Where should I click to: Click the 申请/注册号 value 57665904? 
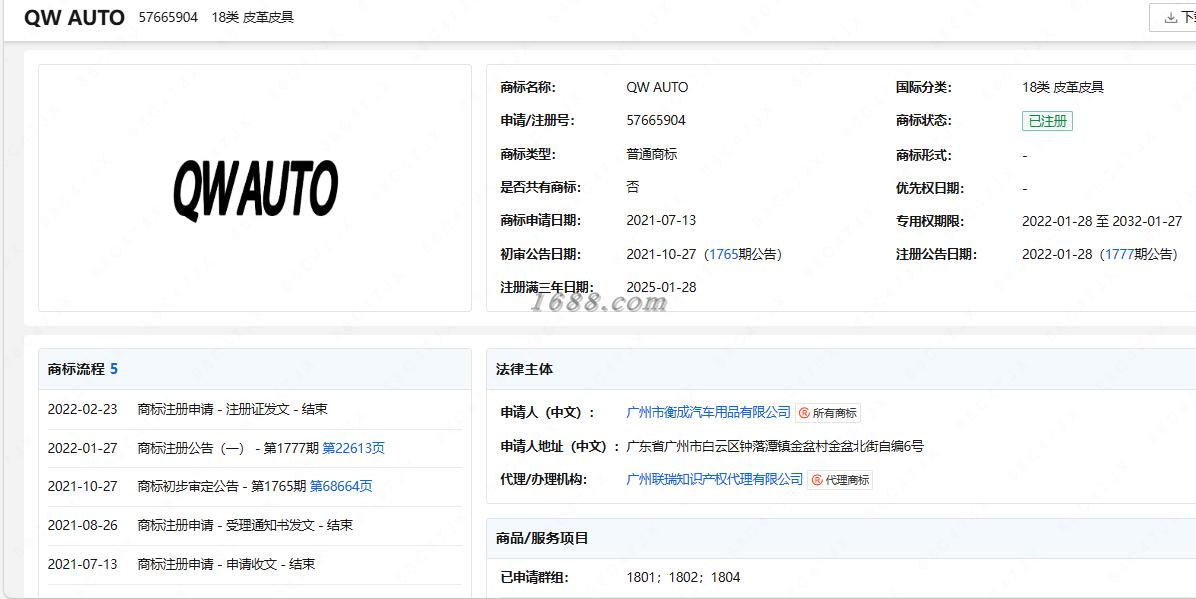(656, 120)
